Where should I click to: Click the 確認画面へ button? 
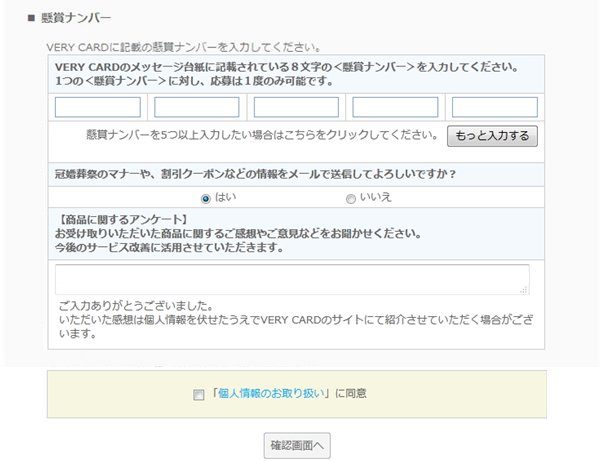[x=297, y=446]
